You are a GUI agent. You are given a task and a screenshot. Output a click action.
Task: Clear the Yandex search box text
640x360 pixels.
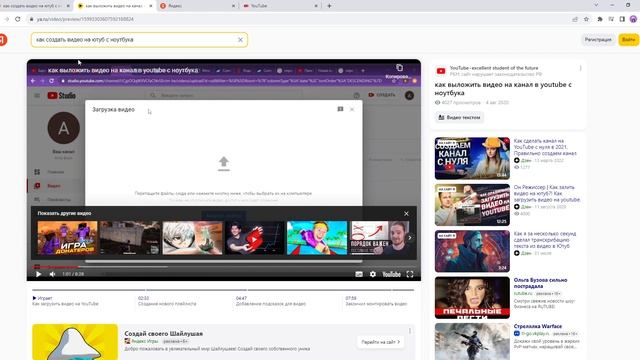[240, 40]
